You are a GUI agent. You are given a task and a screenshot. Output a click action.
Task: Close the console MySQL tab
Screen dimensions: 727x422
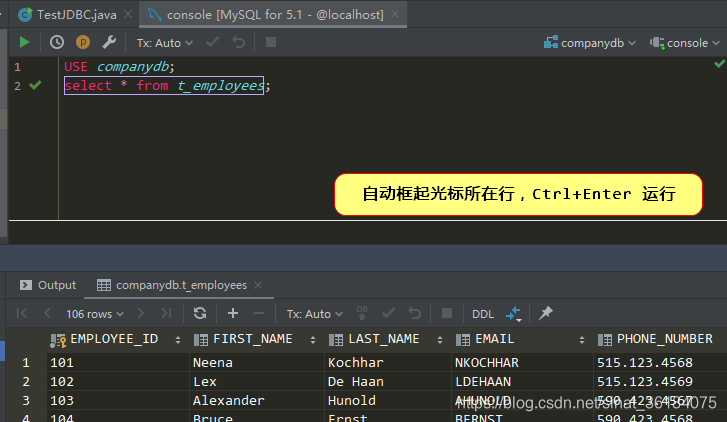pos(395,15)
